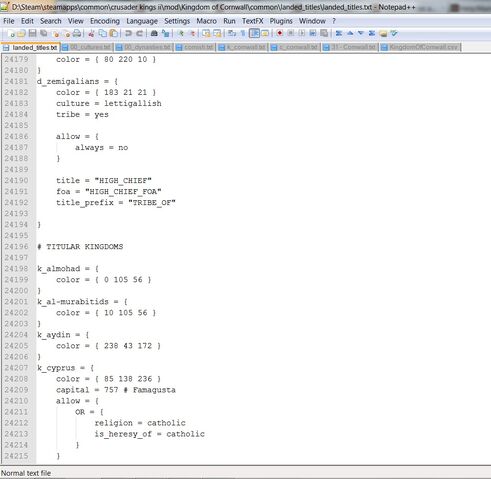Click the Open file folder icon
This screenshot has height=479, width=491.
22,33
